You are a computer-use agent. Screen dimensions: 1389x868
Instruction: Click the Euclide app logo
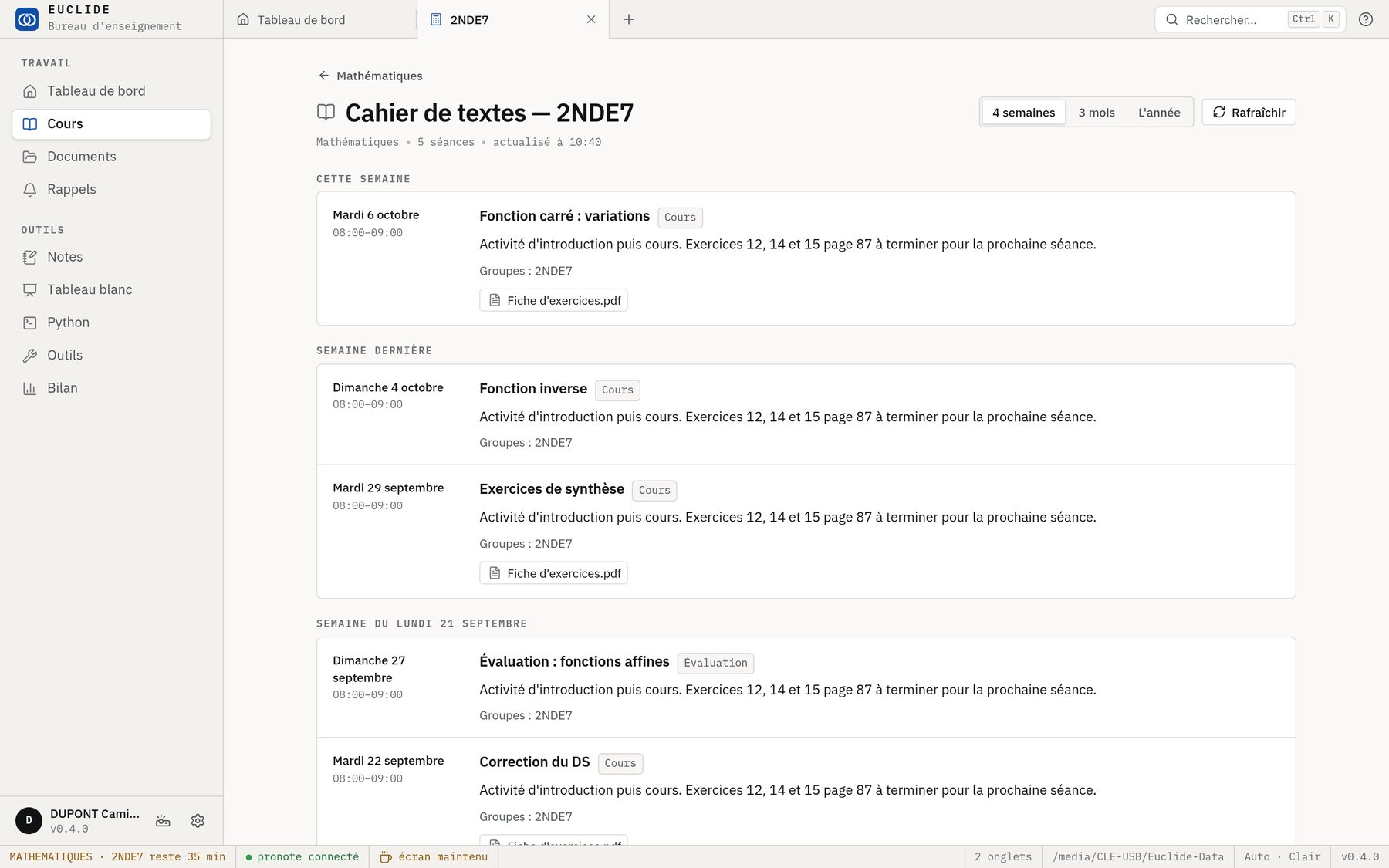pyautogui.click(x=27, y=19)
